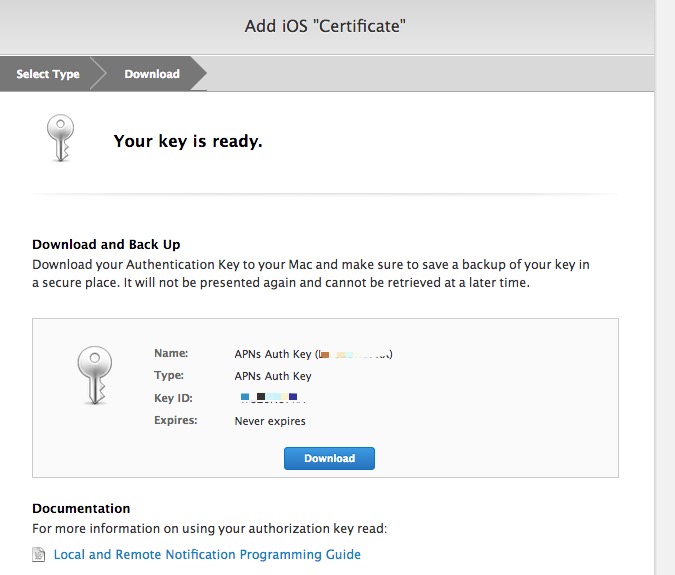Click the Add iOS "Certificate" page title
This screenshot has height=575, width=675.
(324, 26)
